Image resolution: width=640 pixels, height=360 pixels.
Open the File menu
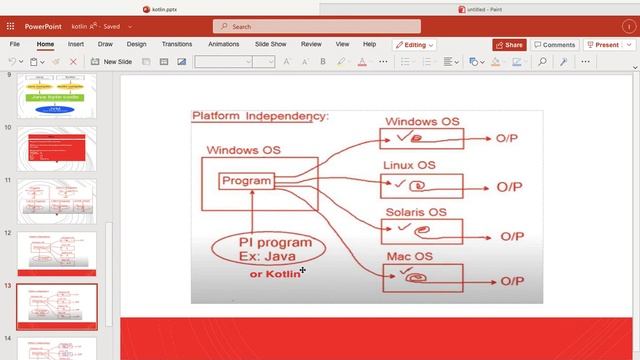(15, 44)
